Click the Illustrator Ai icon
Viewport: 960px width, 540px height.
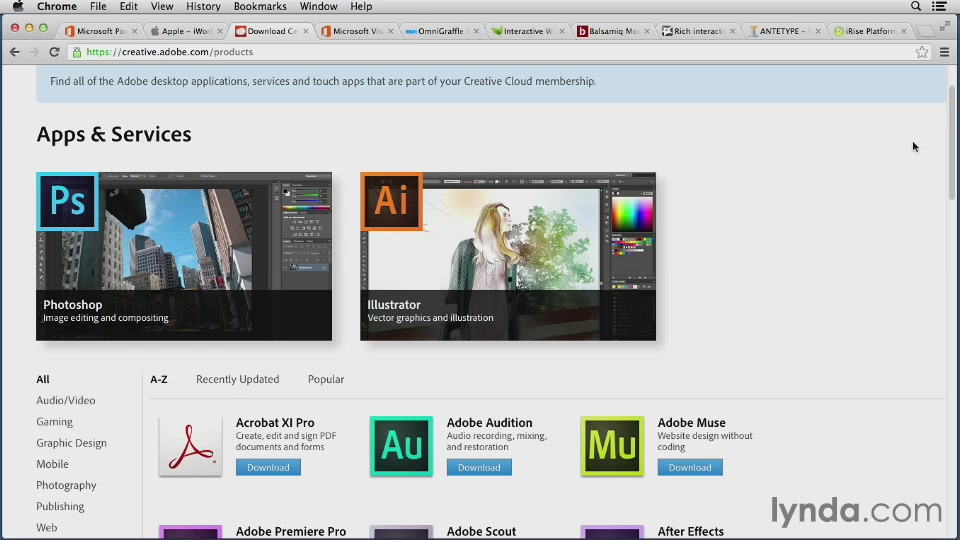[392, 201]
